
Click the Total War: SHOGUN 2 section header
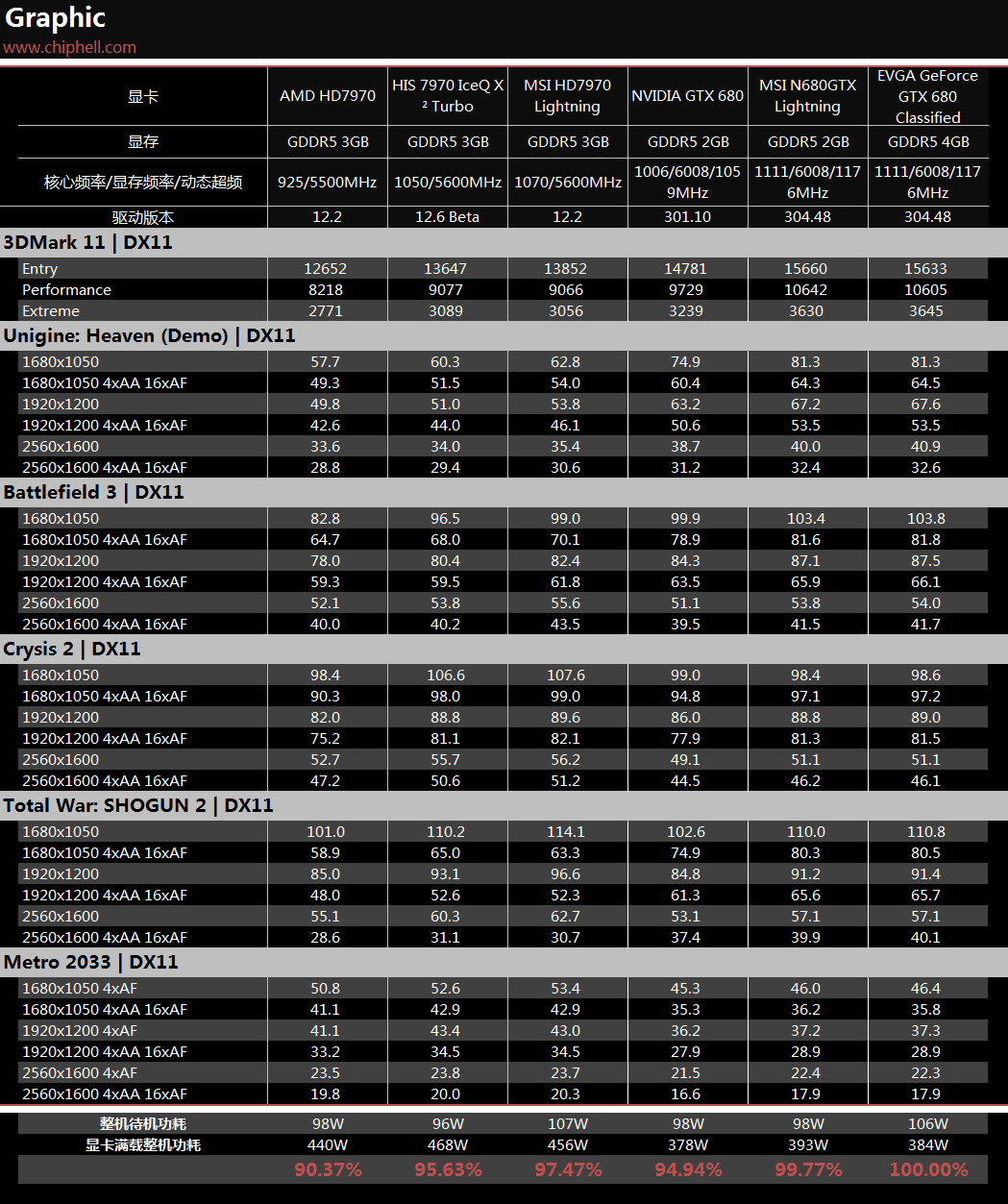click(x=138, y=805)
